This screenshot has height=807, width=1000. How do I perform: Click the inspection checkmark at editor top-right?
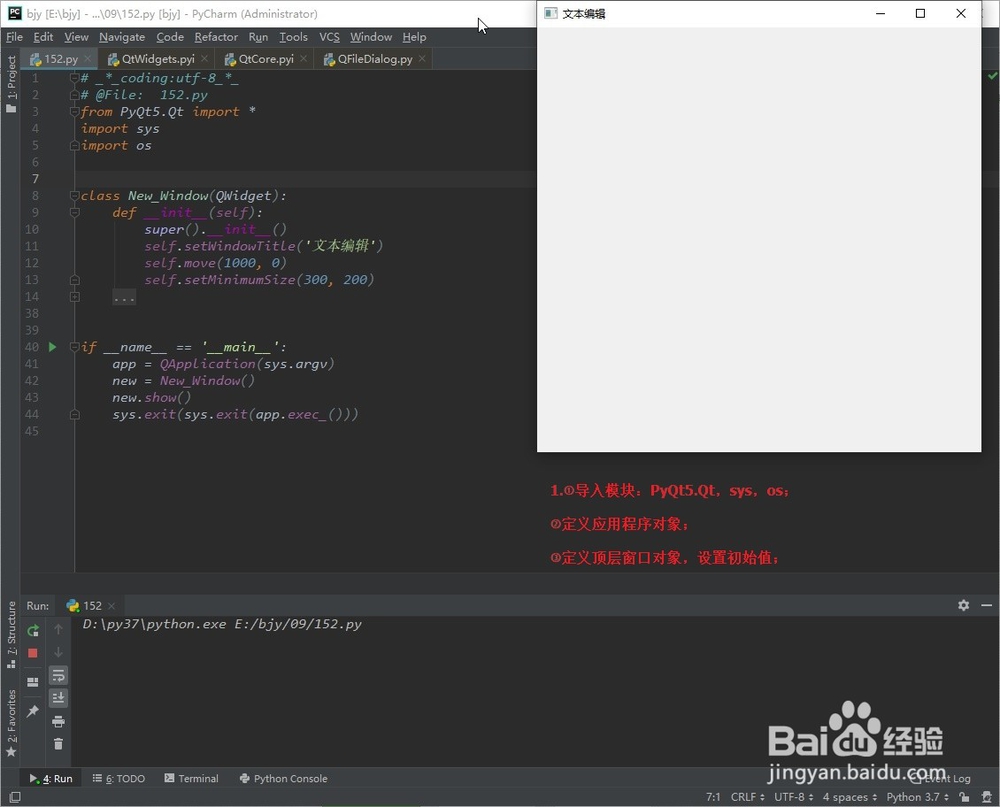(992, 76)
